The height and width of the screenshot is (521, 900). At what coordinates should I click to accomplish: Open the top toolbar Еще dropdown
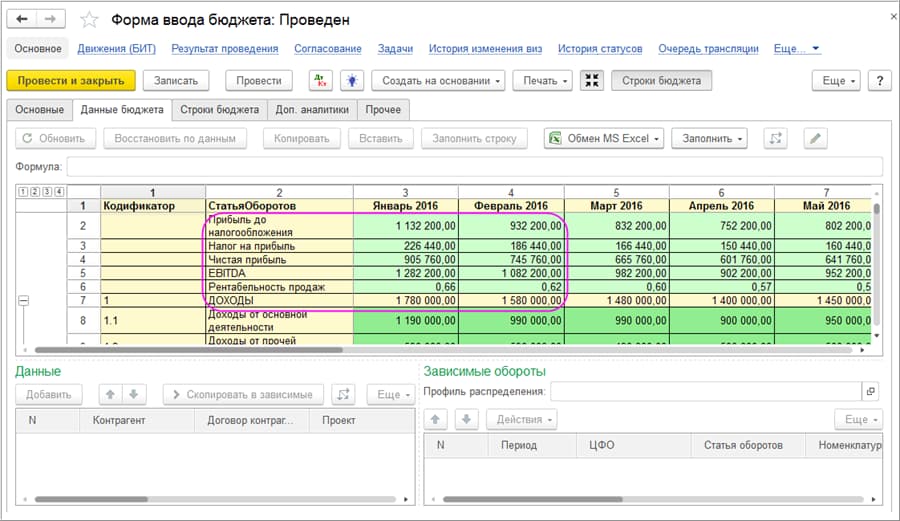click(x=838, y=81)
